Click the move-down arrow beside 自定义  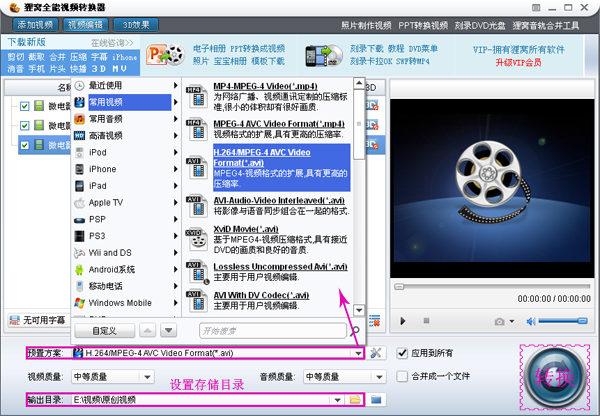tap(168, 330)
